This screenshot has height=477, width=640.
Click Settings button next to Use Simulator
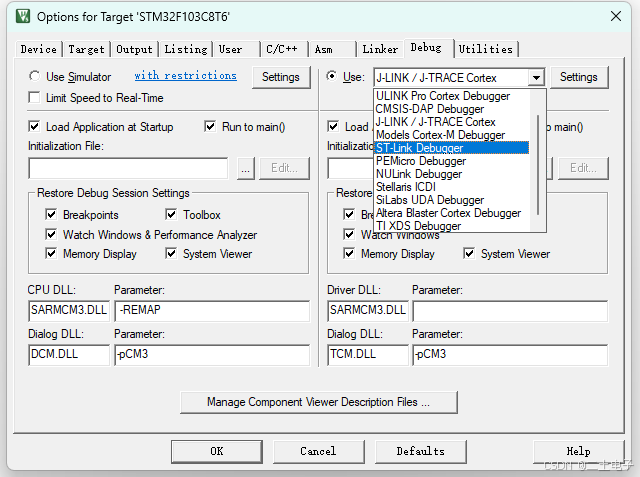pyautogui.click(x=281, y=77)
